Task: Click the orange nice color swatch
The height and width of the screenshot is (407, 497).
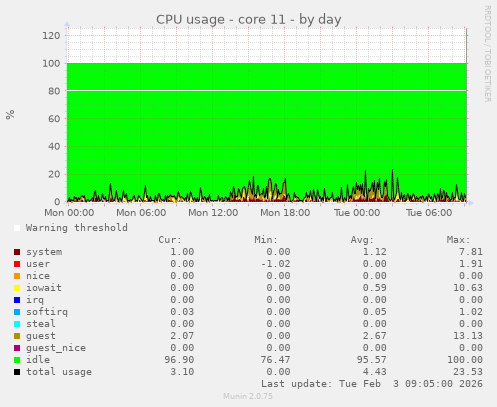Action: [x=17, y=276]
